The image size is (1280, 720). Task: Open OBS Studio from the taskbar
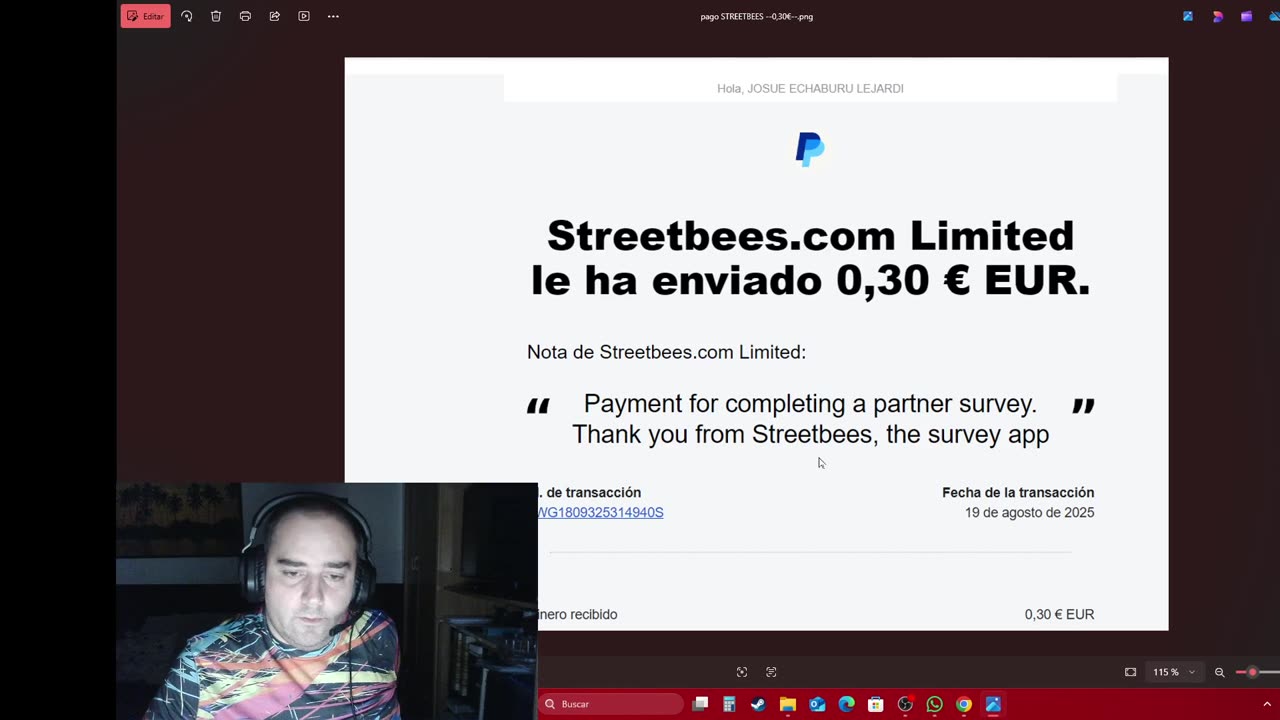pos(905,704)
